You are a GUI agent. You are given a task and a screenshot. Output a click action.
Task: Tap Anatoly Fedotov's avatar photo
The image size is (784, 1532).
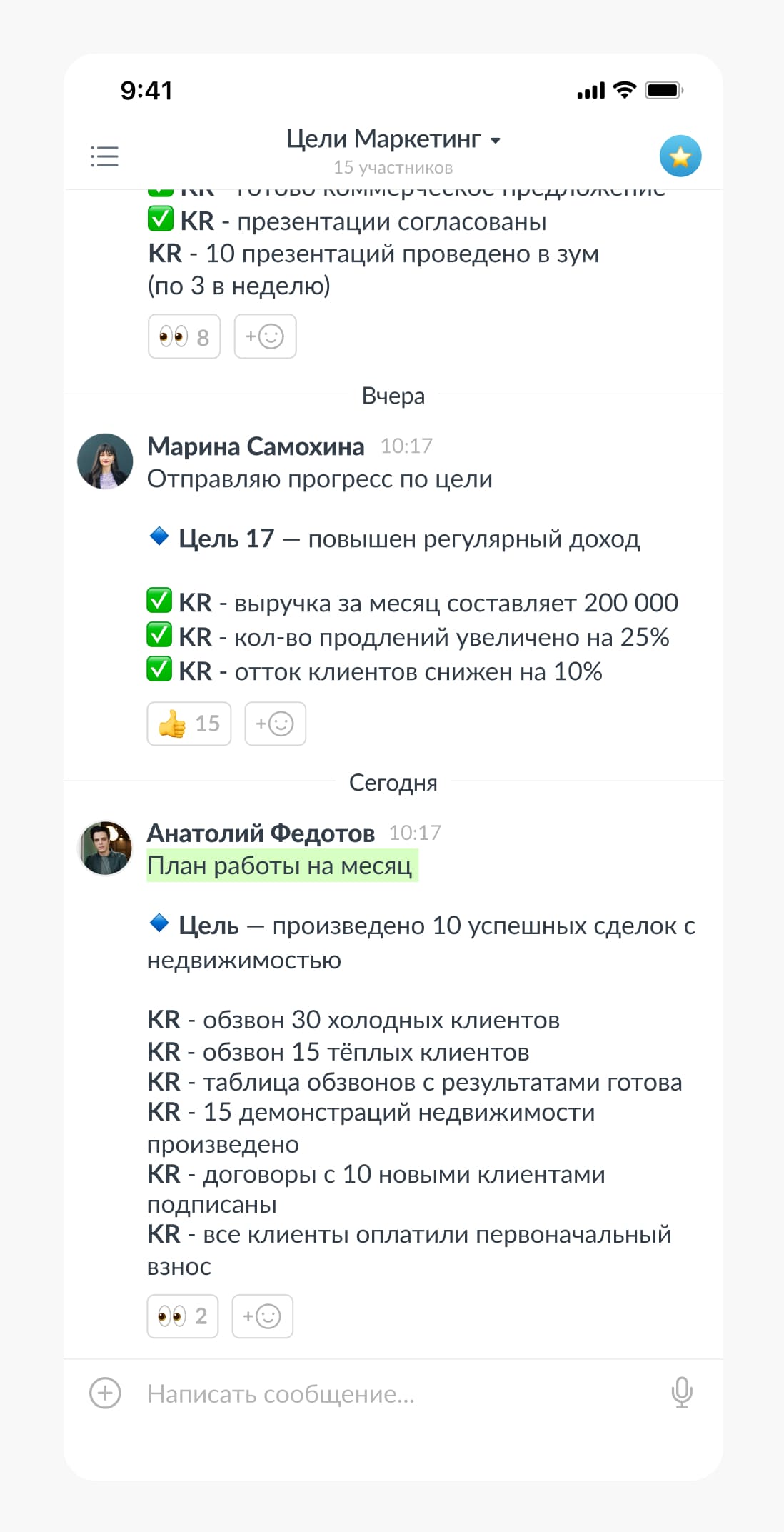(x=105, y=848)
